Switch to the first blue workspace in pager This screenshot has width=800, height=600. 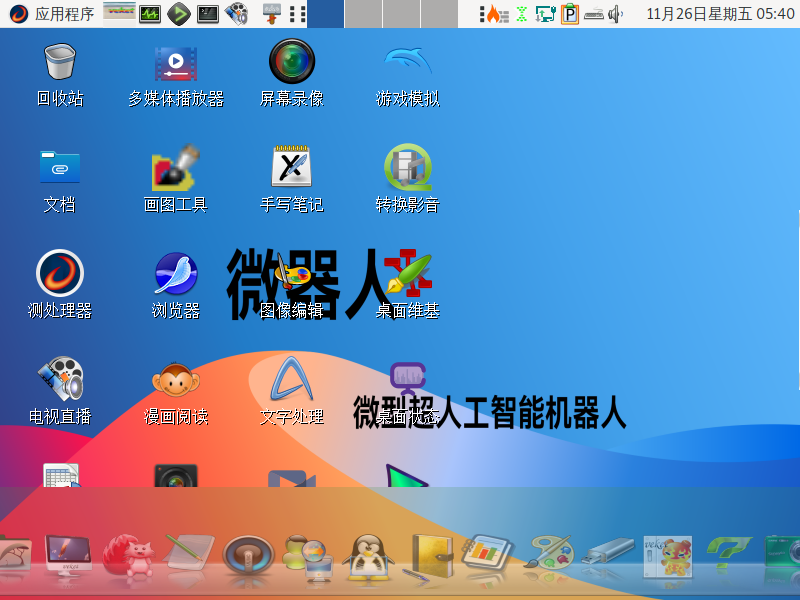point(325,14)
